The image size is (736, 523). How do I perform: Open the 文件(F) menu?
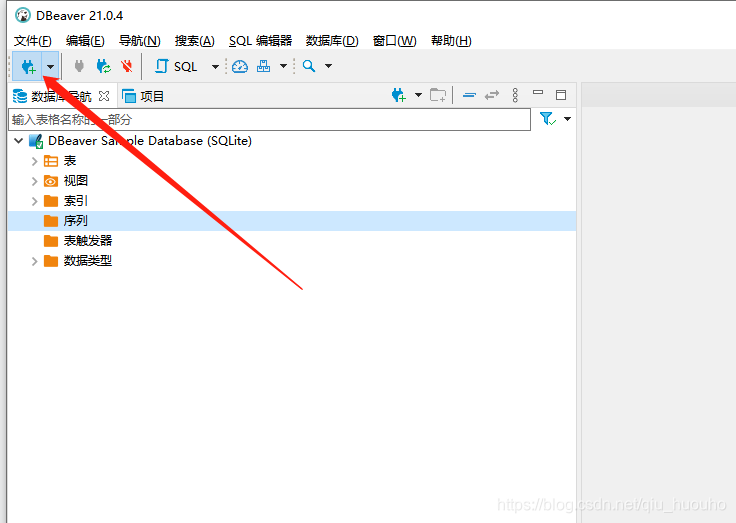[x=32, y=41]
